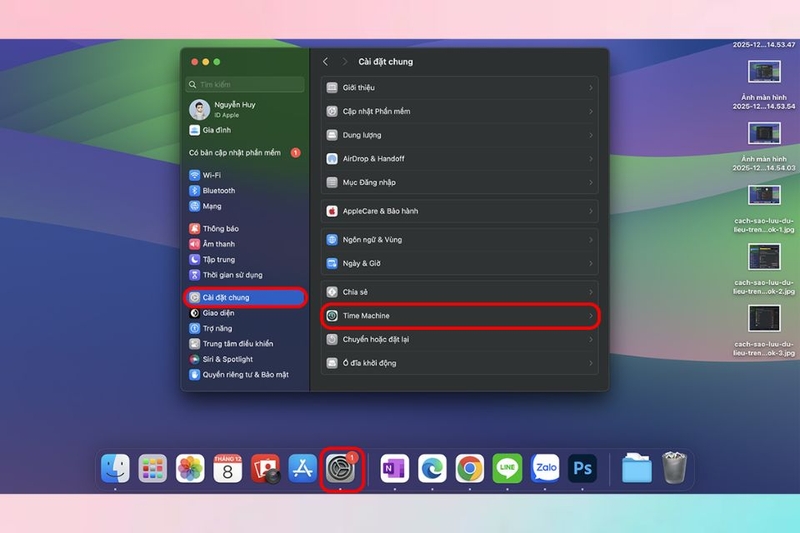Click Có bản cập nhật phần mềm
This screenshot has height=533, width=800.
click(246, 153)
